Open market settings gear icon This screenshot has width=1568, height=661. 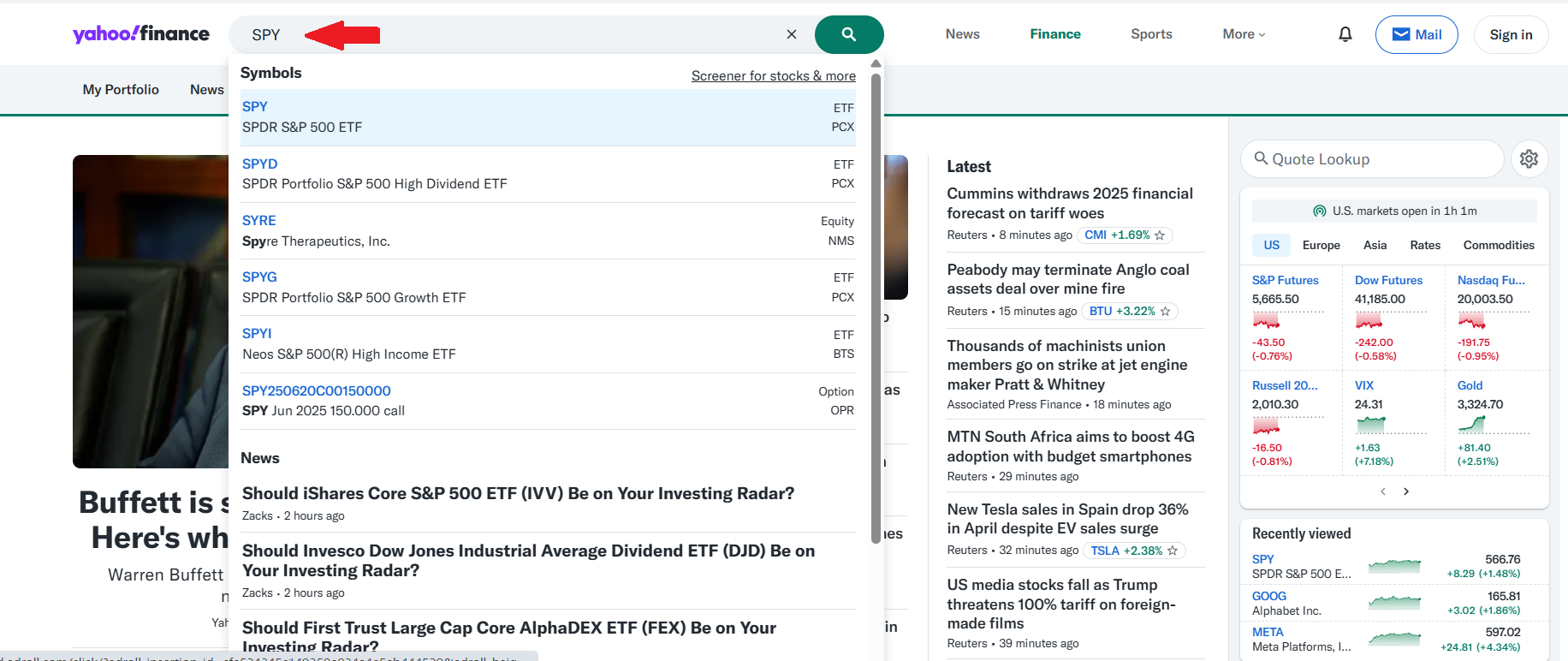click(x=1529, y=158)
